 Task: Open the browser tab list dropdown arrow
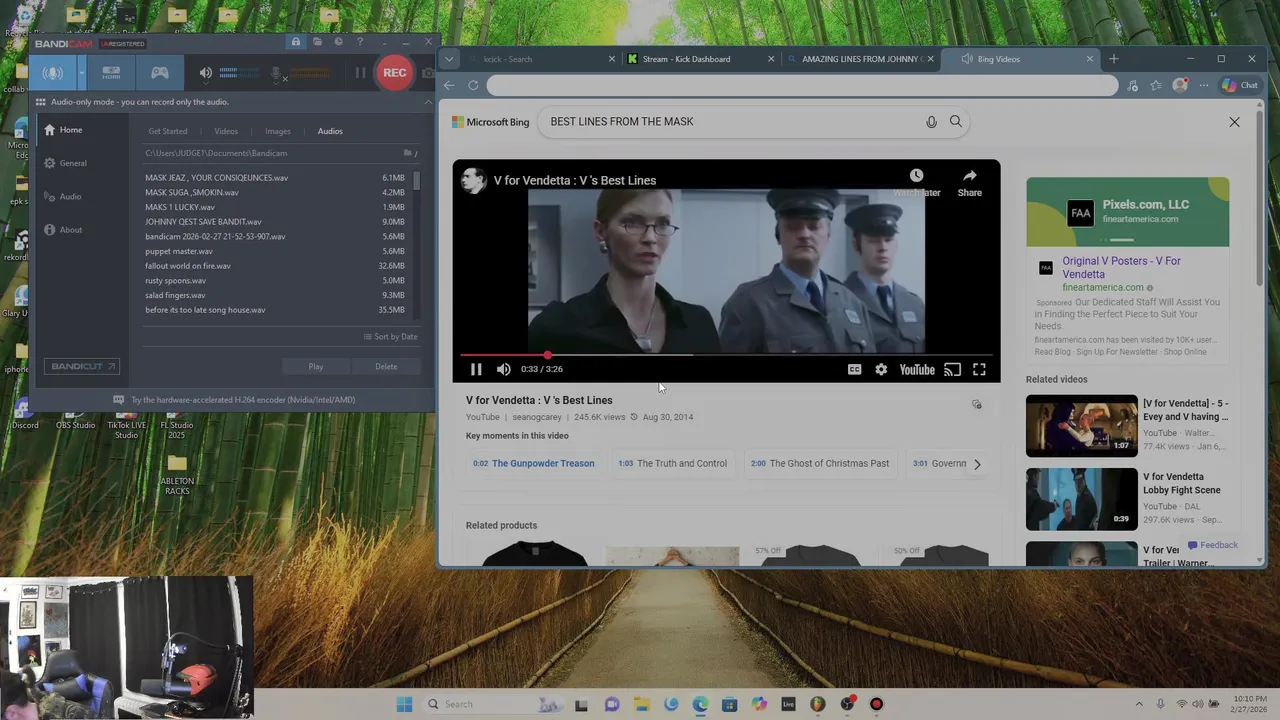tap(449, 59)
